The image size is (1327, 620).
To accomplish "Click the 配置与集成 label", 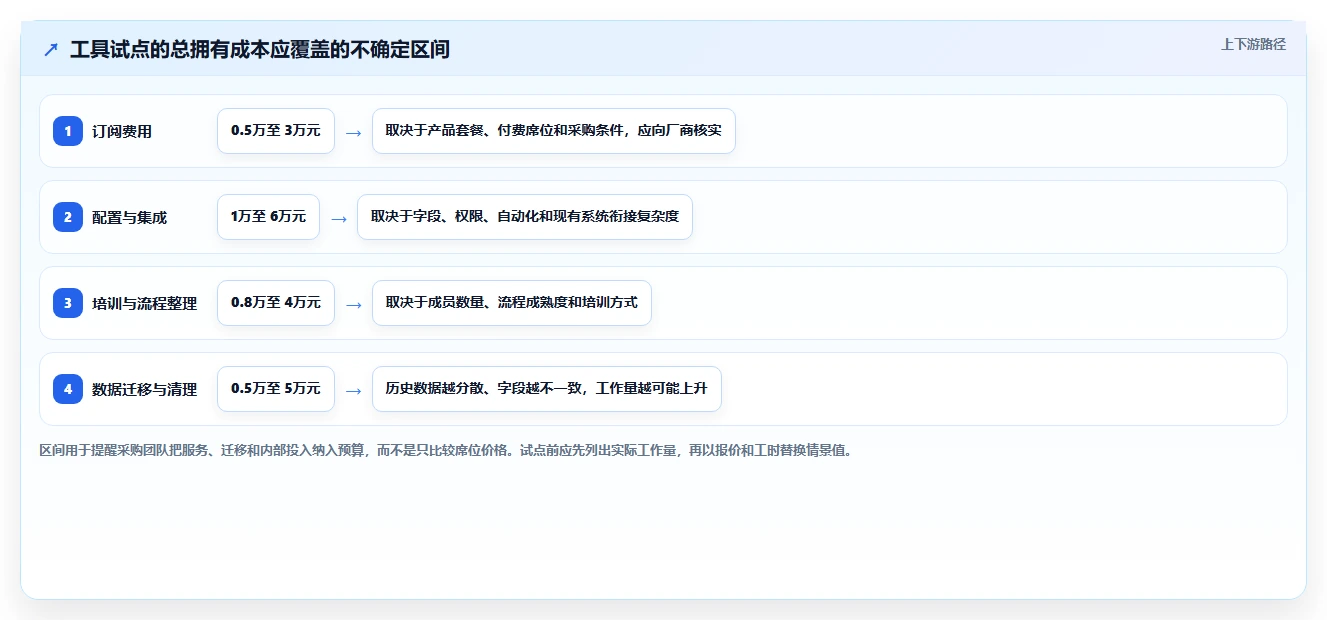I will point(130,217).
